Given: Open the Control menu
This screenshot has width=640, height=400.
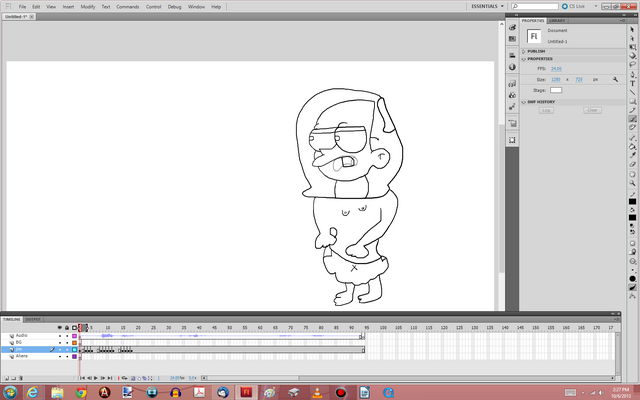Looking at the screenshot, I should click(x=153, y=7).
